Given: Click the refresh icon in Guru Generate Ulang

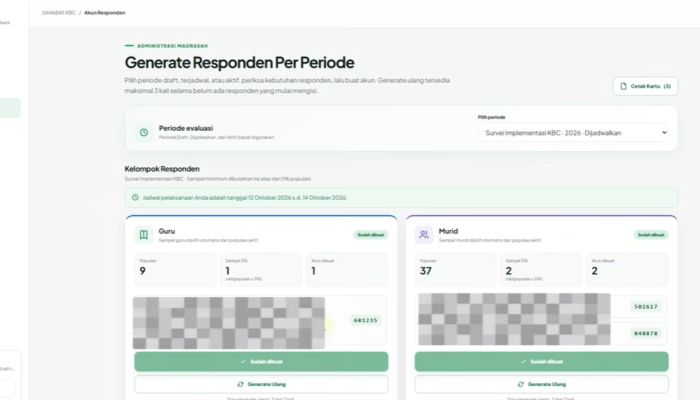Looking at the screenshot, I should click(x=241, y=384).
